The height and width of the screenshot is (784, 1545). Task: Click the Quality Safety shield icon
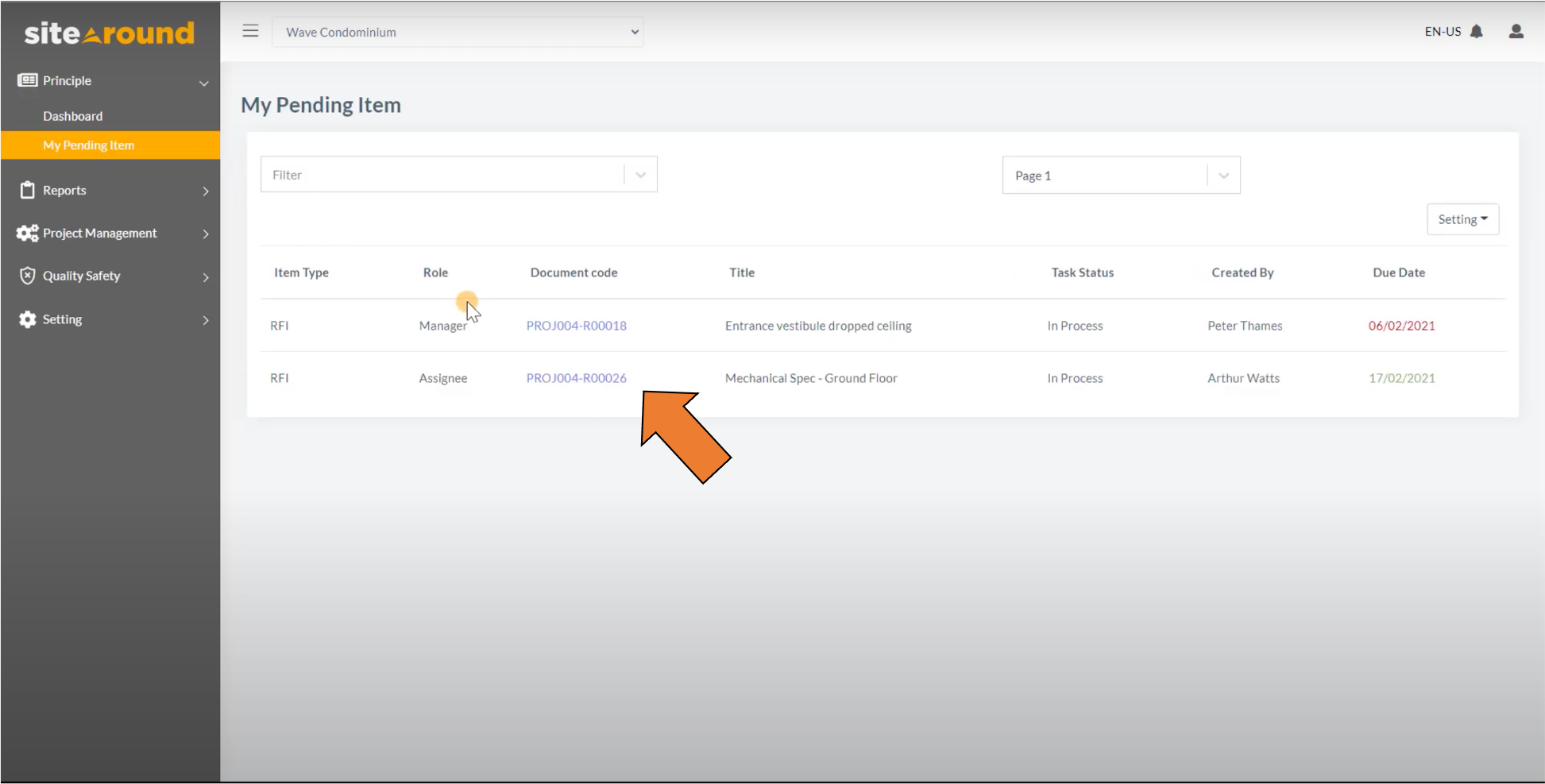28,276
